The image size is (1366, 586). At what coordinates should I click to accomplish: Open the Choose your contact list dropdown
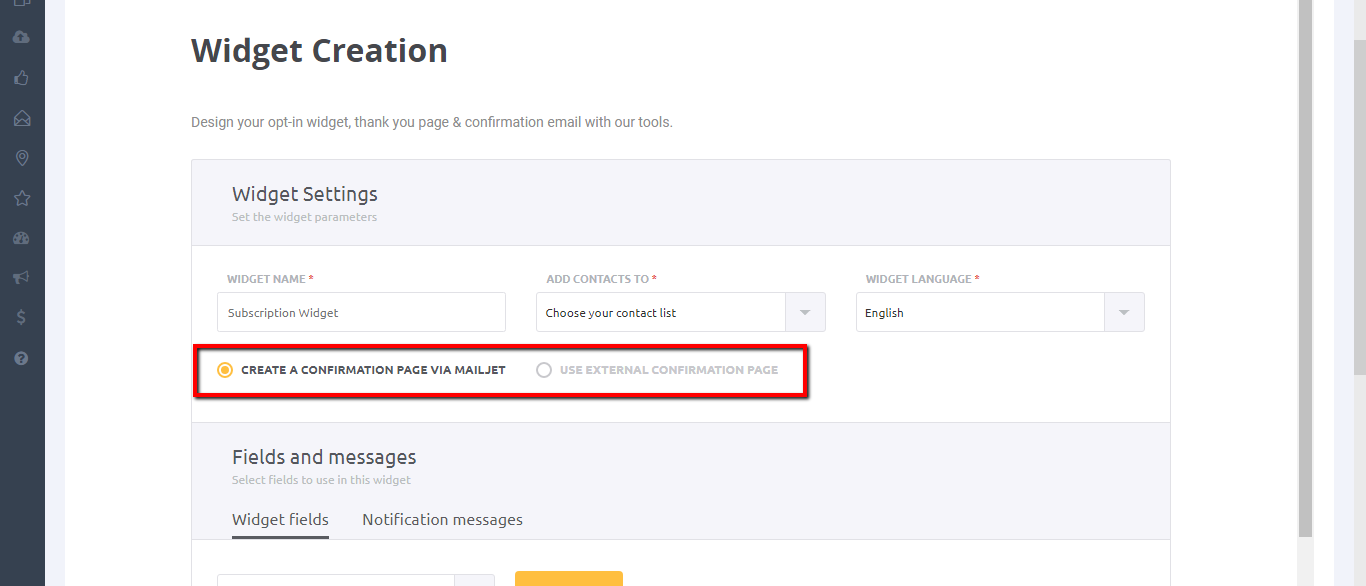pyautogui.click(x=680, y=313)
